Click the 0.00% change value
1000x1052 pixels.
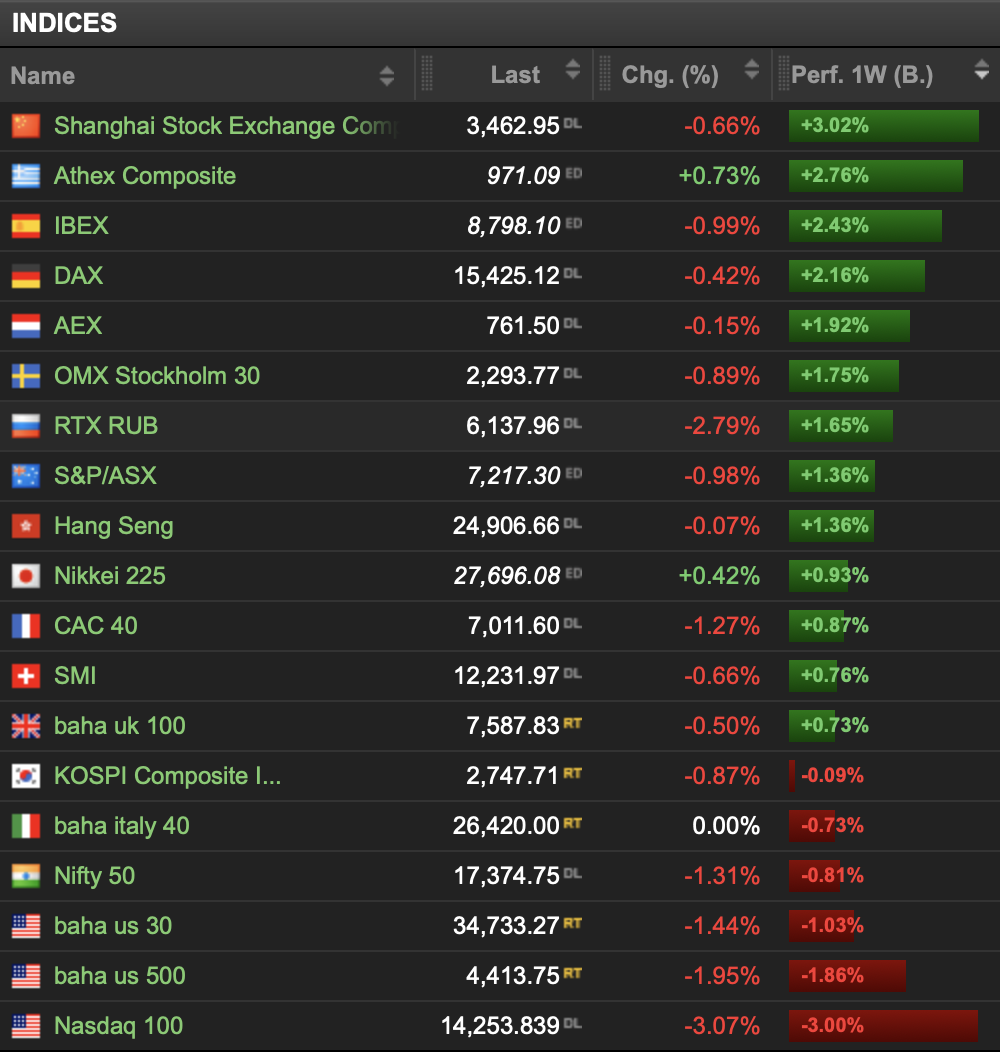726,826
